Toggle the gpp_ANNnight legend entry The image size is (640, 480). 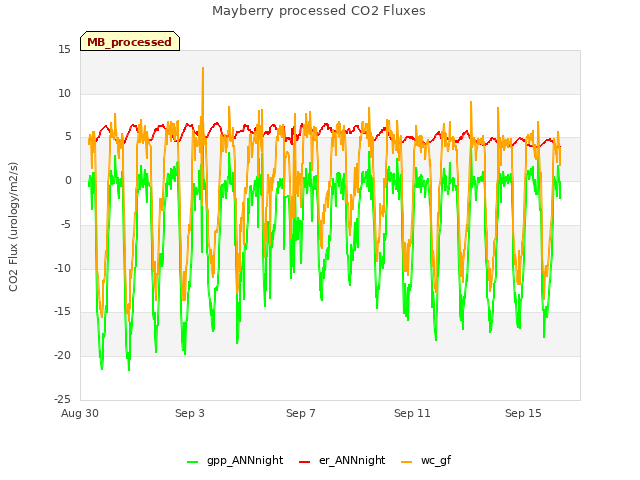[x=235, y=460]
